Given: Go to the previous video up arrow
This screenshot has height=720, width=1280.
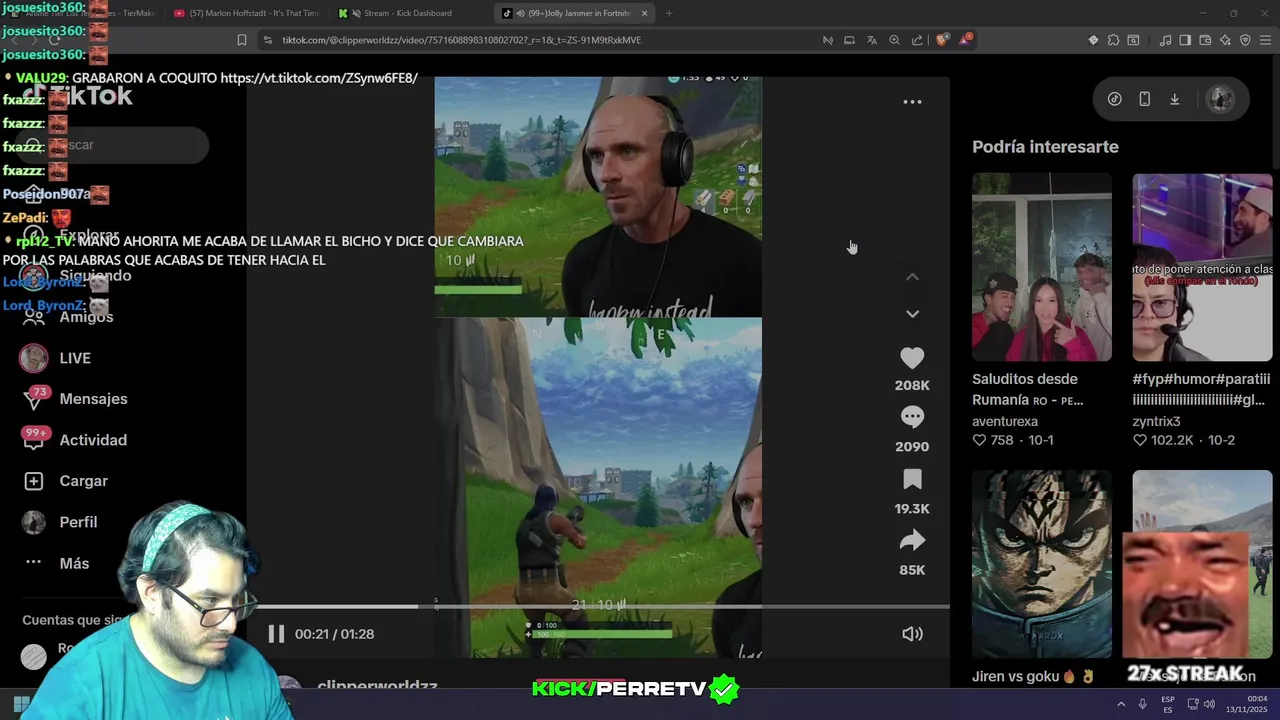Looking at the screenshot, I should [x=912, y=277].
